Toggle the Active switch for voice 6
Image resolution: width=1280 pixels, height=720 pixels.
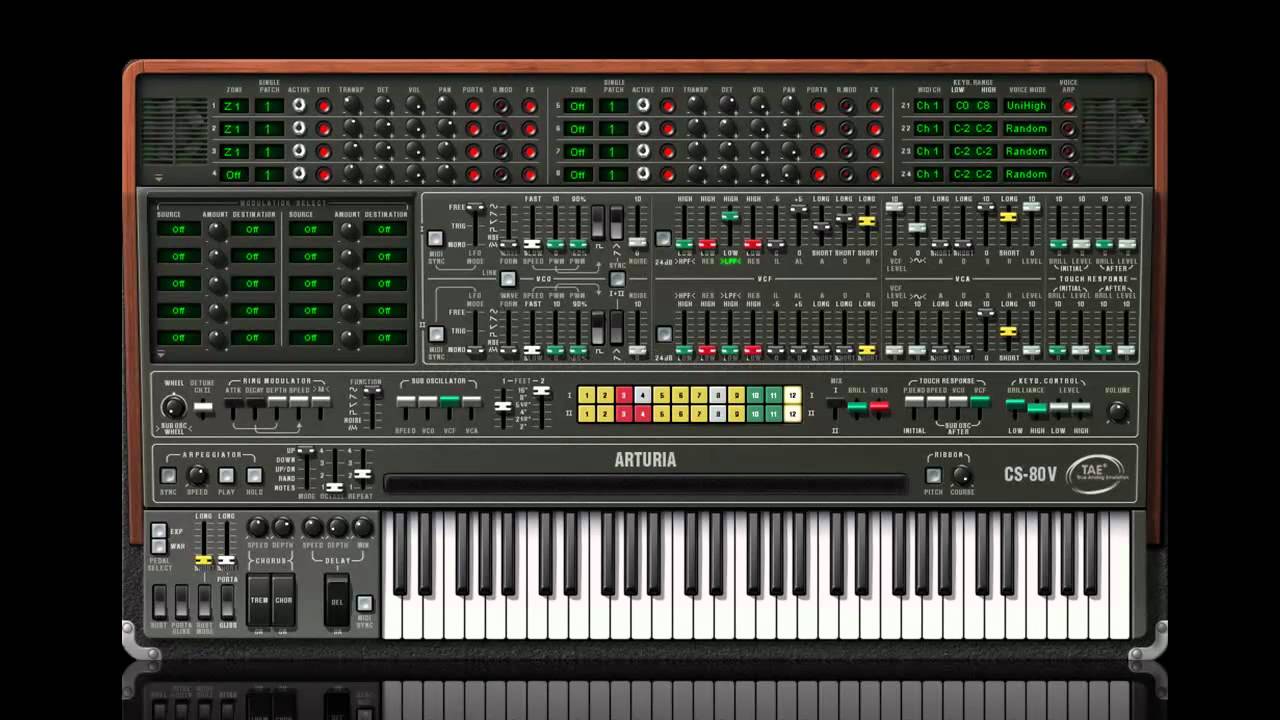(643, 128)
